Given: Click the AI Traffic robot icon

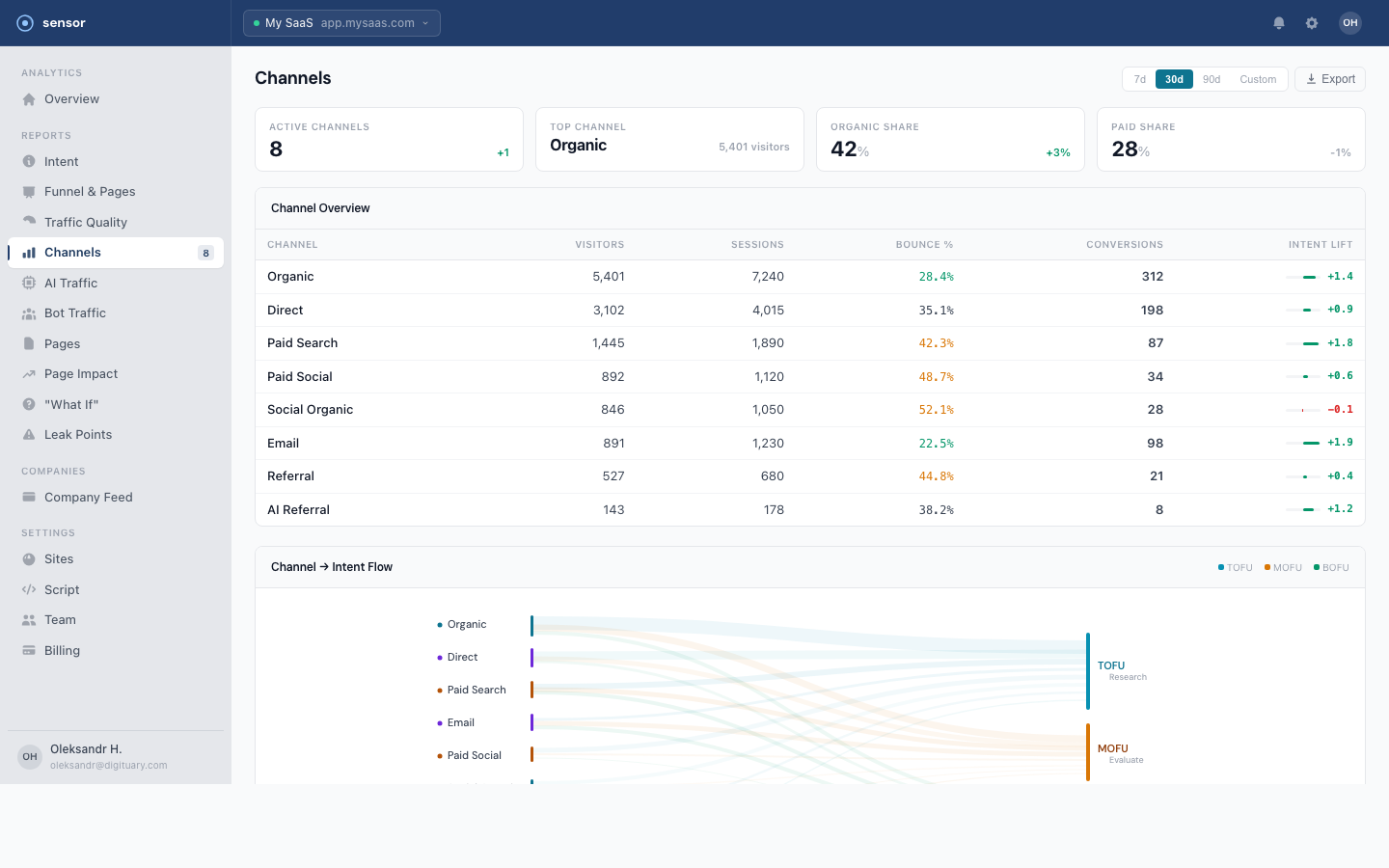Looking at the screenshot, I should [30, 283].
